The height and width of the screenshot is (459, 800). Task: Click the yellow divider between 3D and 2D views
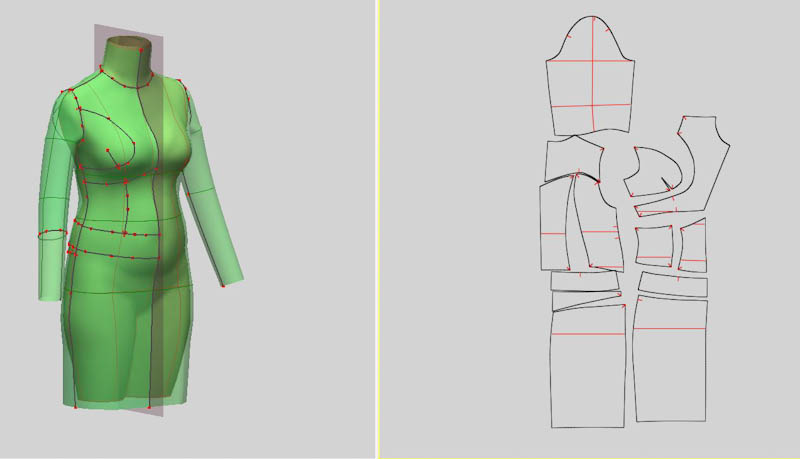tap(378, 230)
